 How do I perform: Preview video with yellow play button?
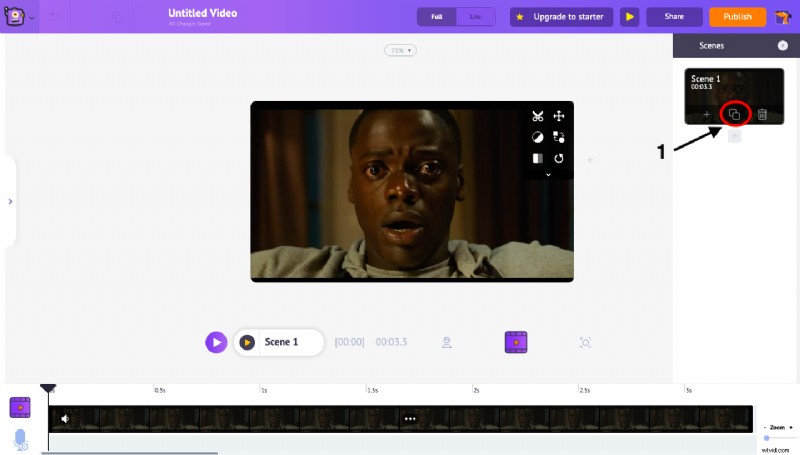click(x=630, y=17)
